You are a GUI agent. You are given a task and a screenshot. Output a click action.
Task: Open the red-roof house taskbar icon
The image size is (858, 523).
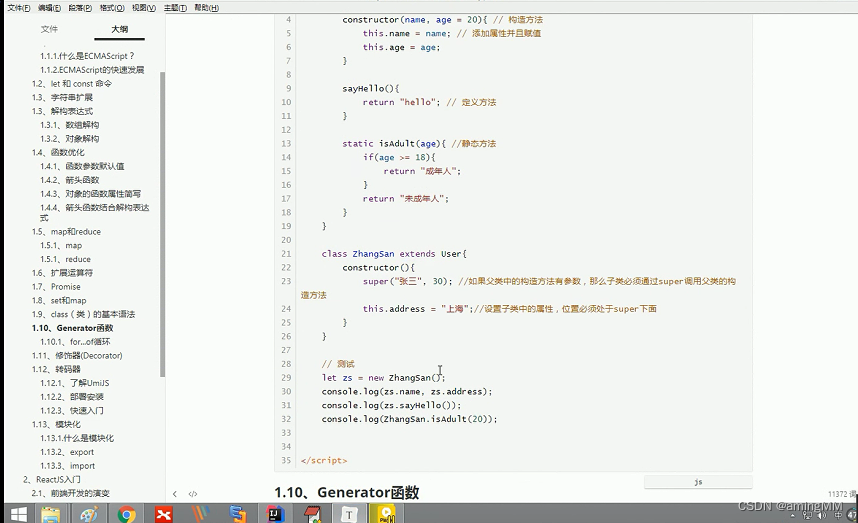pyautogui.click(x=312, y=514)
